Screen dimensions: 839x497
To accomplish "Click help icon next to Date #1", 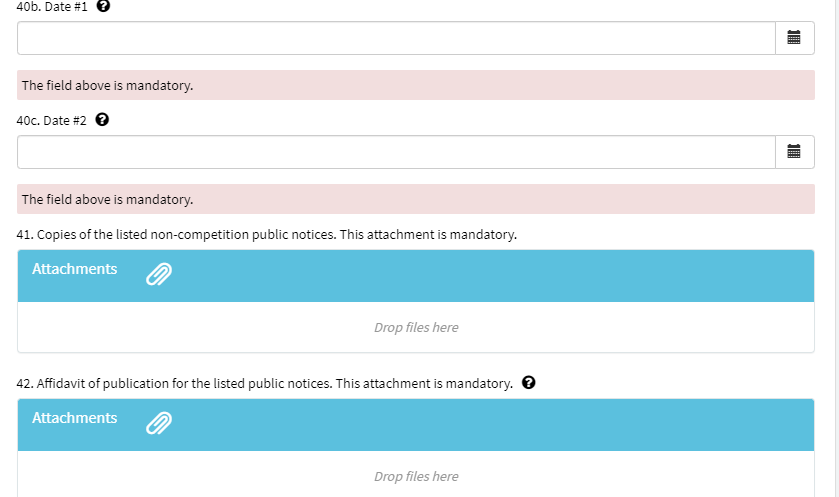I will click(x=103, y=6).
